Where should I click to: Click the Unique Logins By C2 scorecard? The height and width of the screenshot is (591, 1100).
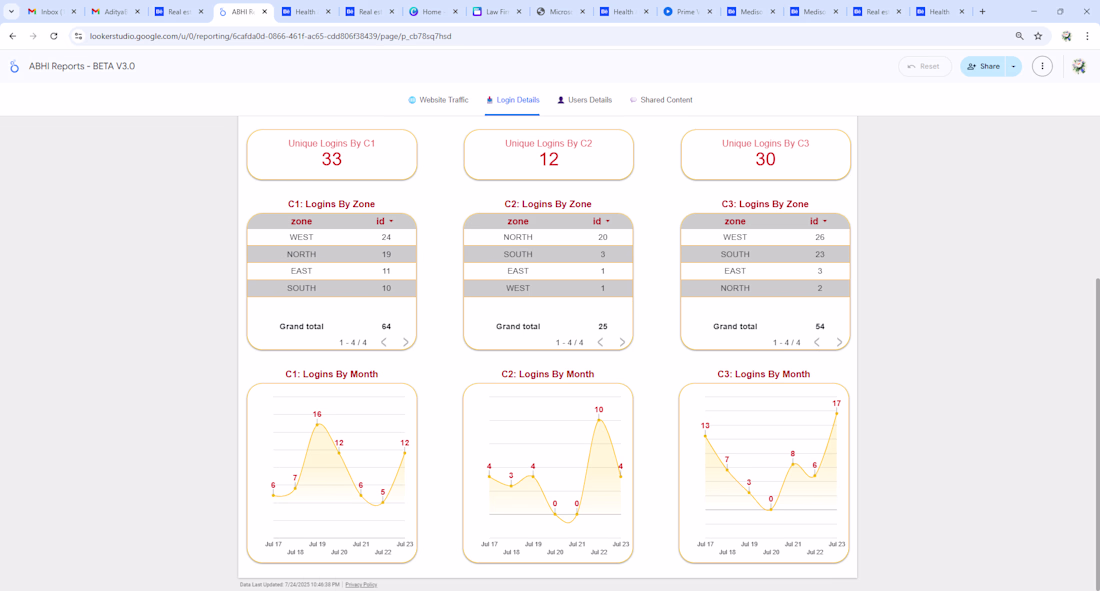(x=549, y=154)
